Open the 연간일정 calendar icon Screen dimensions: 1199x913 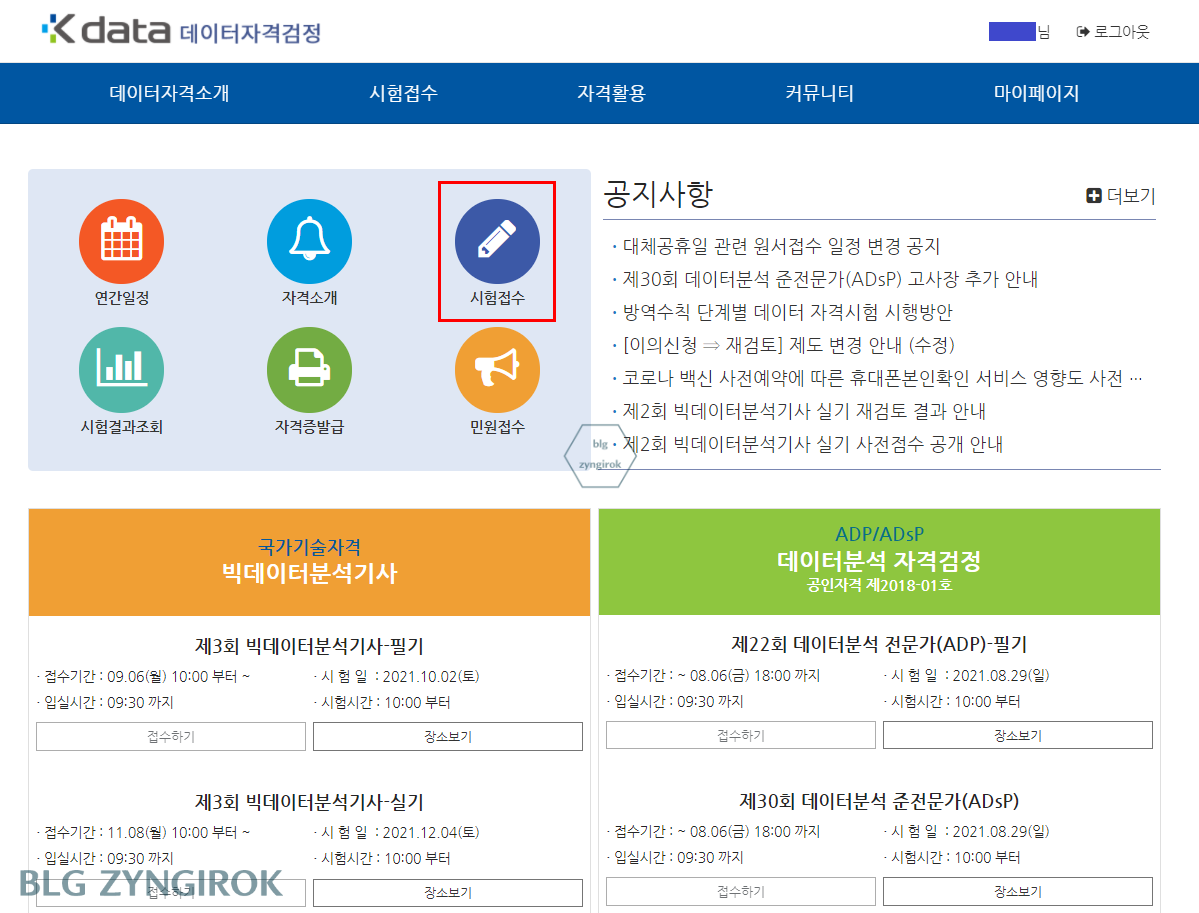pos(121,241)
